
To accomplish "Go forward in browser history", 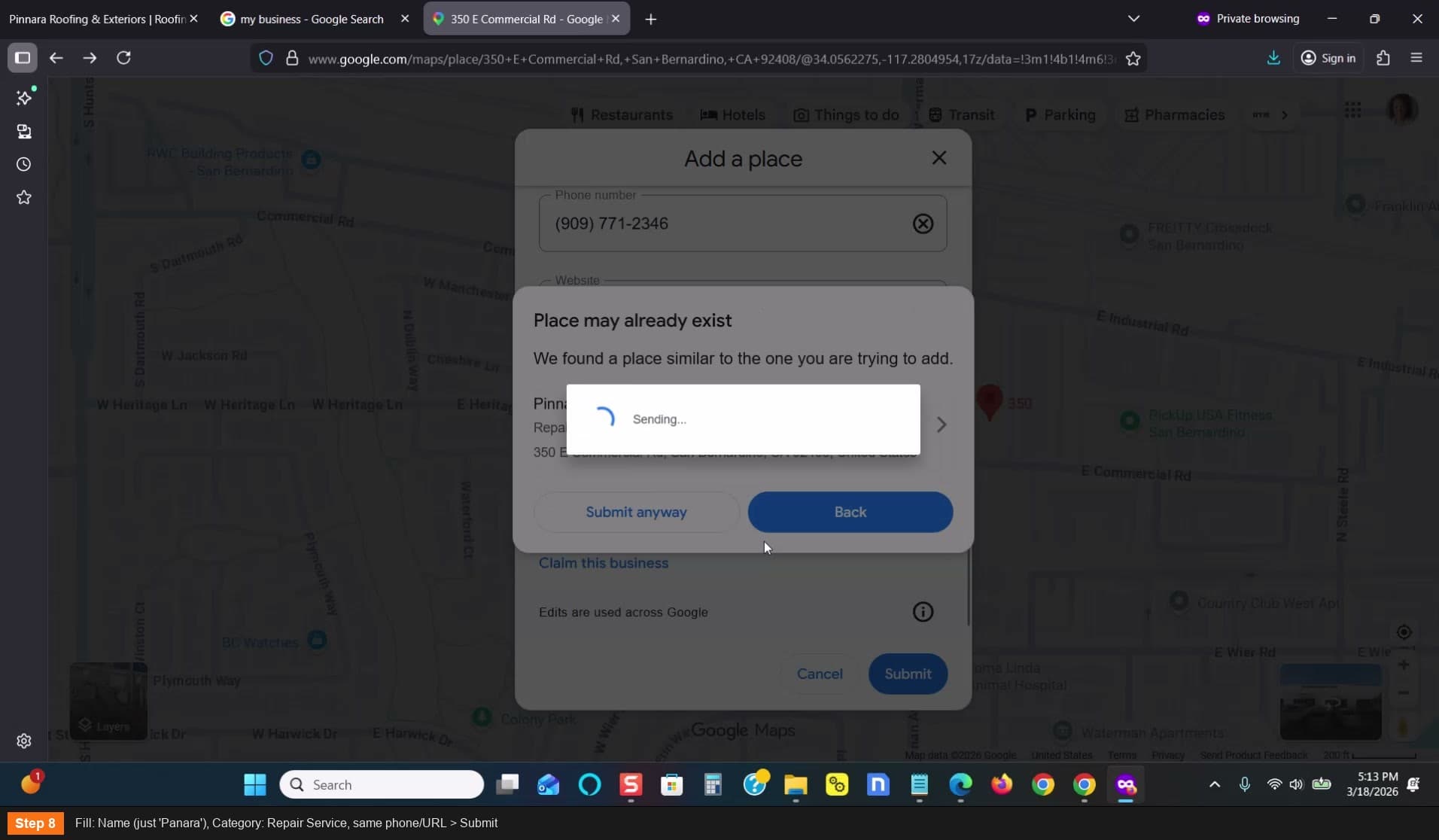I will click(90, 58).
